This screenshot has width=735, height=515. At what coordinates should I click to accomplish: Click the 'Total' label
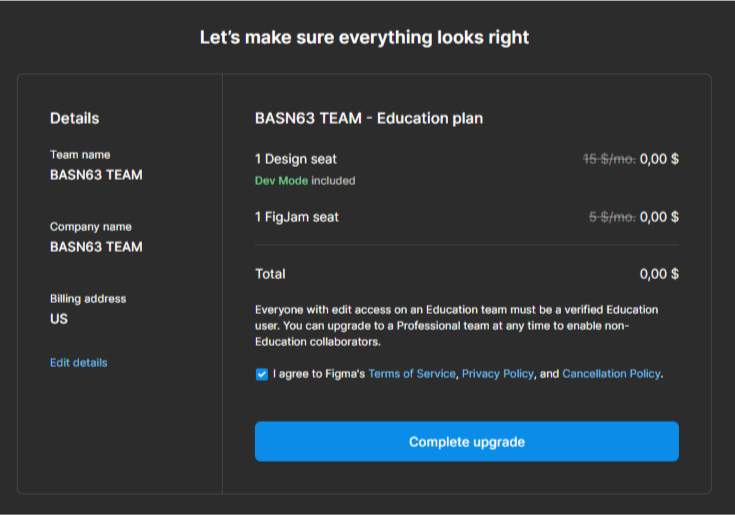(x=270, y=274)
